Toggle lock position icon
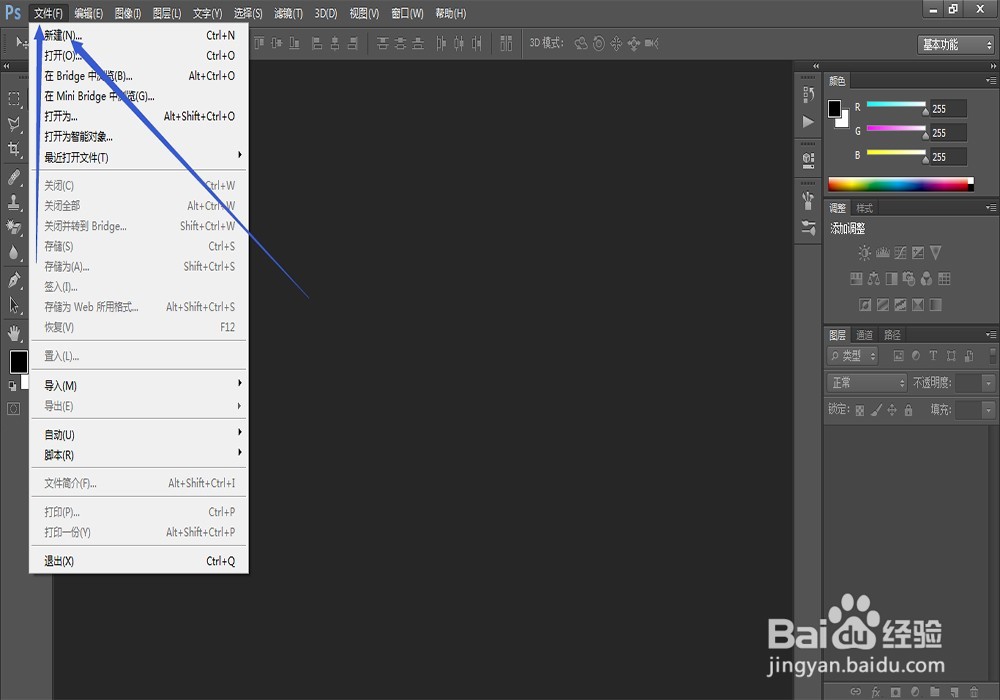Image resolution: width=1000 pixels, height=700 pixels. [x=892, y=410]
